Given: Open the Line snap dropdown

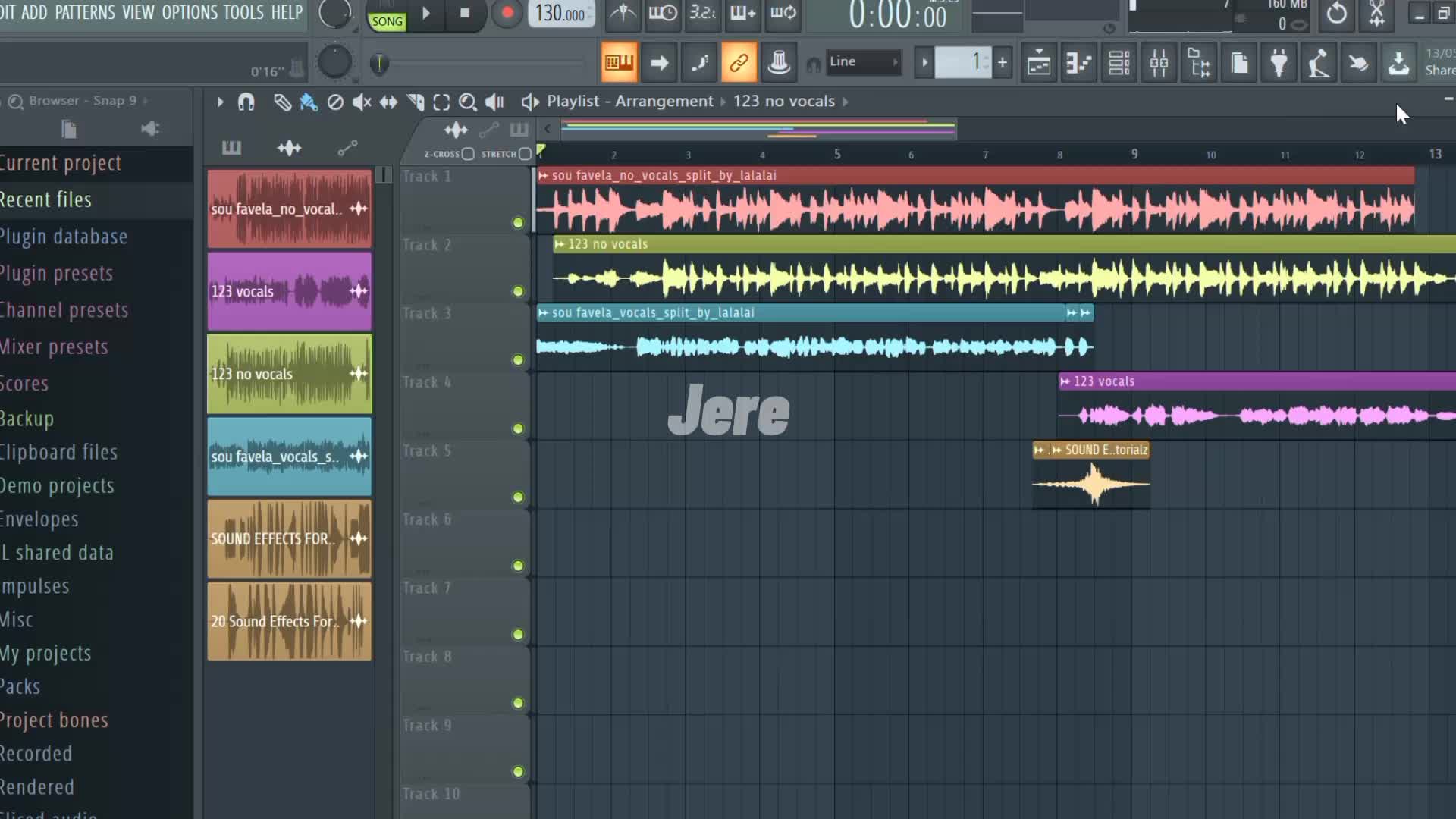Looking at the screenshot, I should tap(863, 62).
